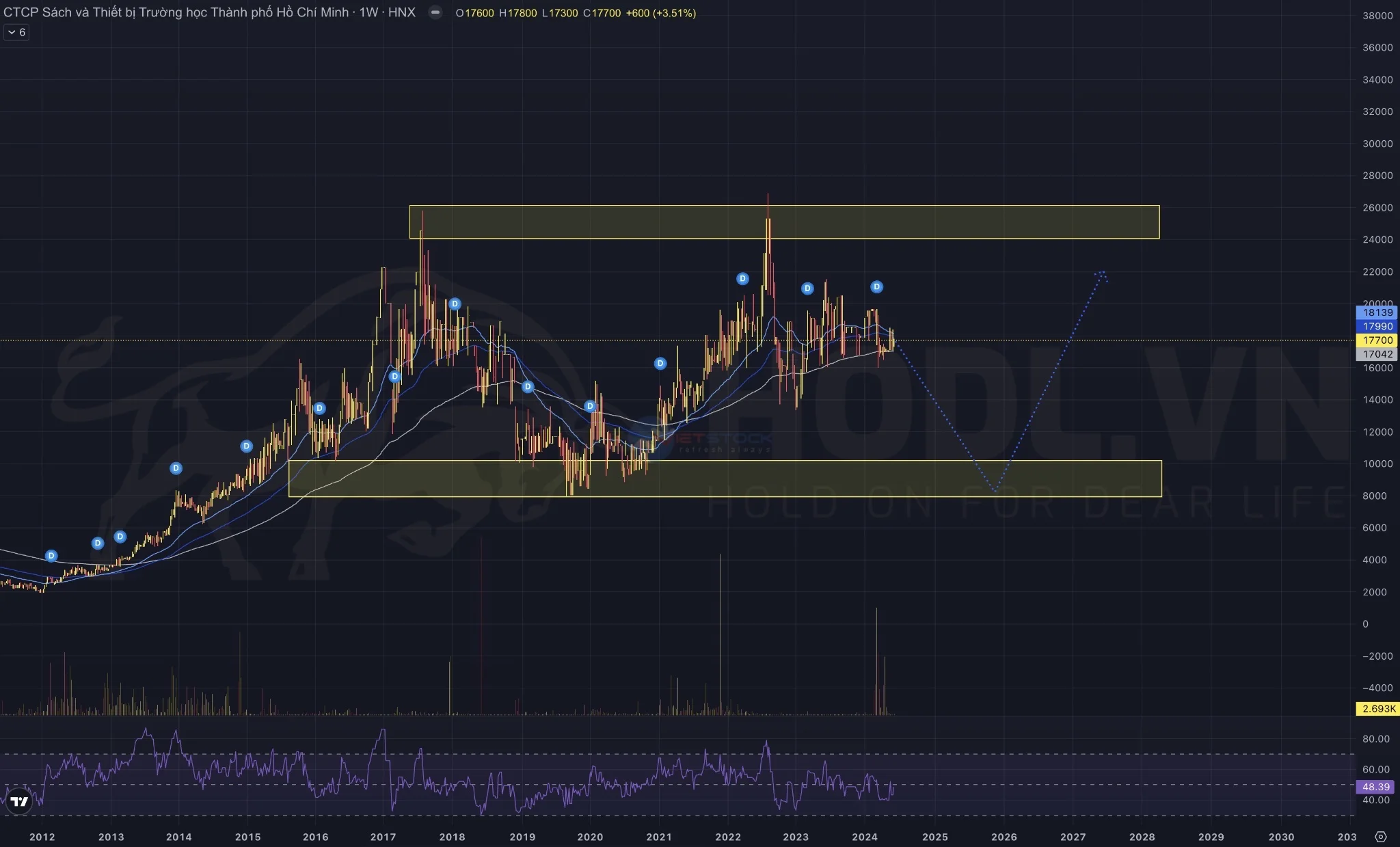This screenshot has width=1400, height=847.
Task: Click the dividend D marker near 2012
Action: (x=51, y=556)
